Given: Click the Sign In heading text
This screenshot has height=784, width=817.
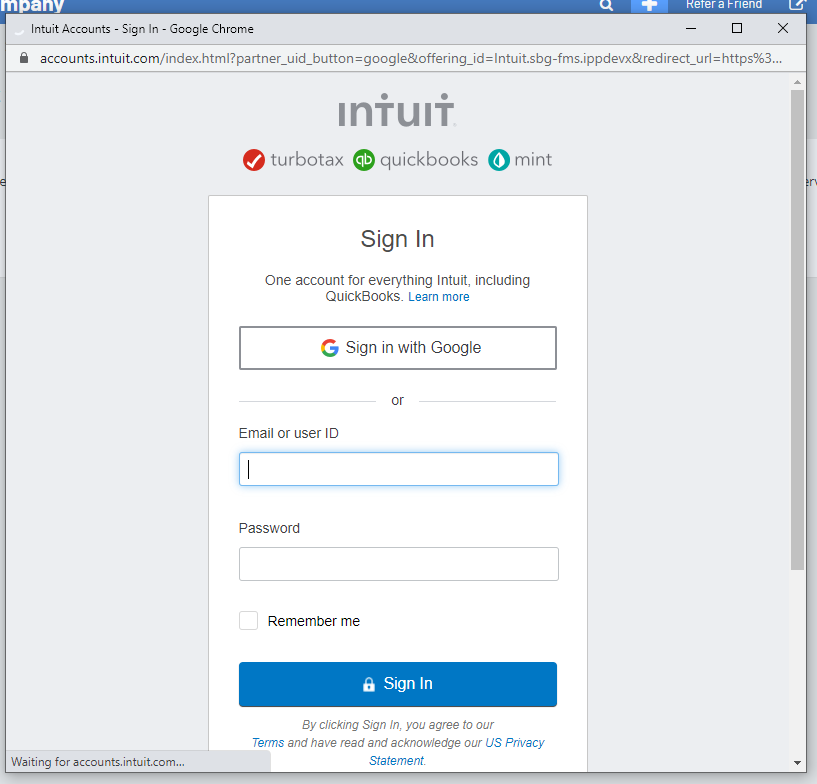Looking at the screenshot, I should click(x=398, y=240).
